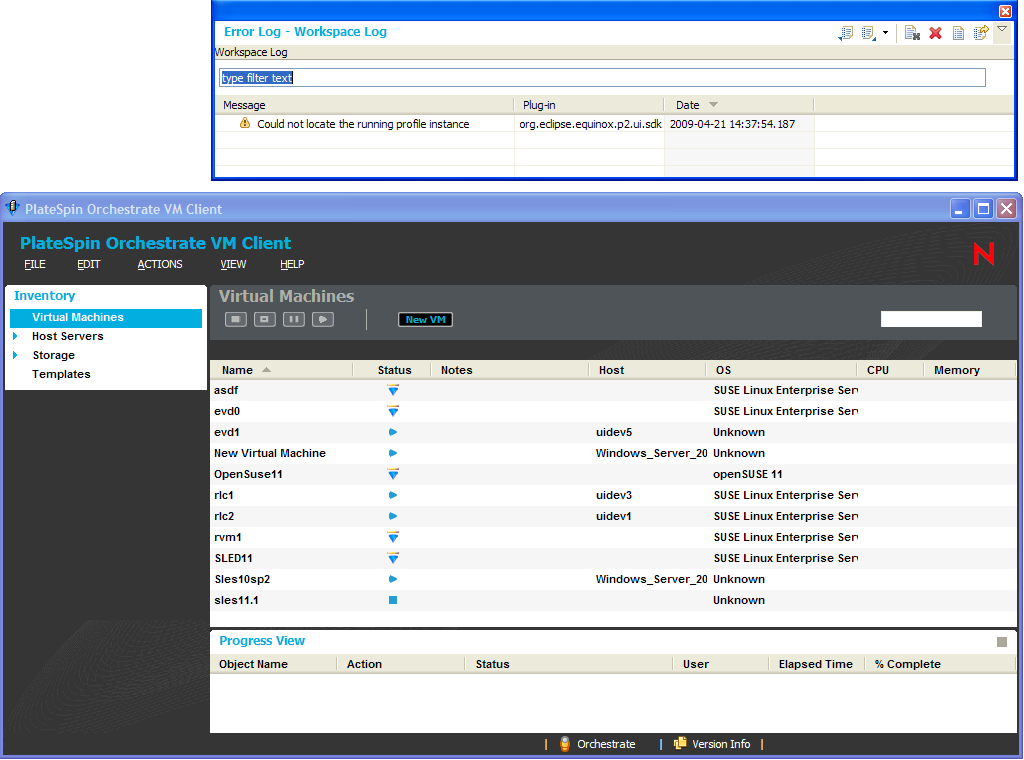Open the VIEW menu
This screenshot has width=1024, height=760.
coord(233,265)
